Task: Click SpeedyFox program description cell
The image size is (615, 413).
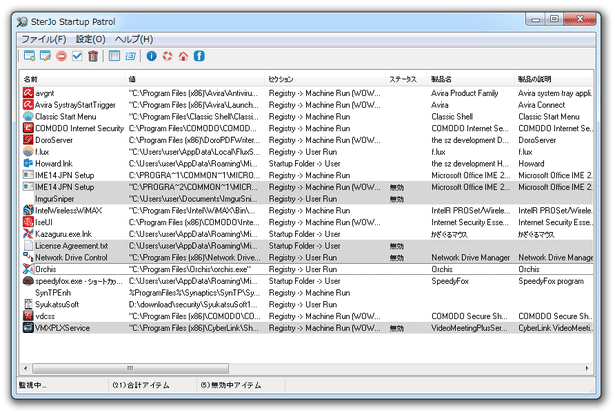Action: tap(551, 281)
